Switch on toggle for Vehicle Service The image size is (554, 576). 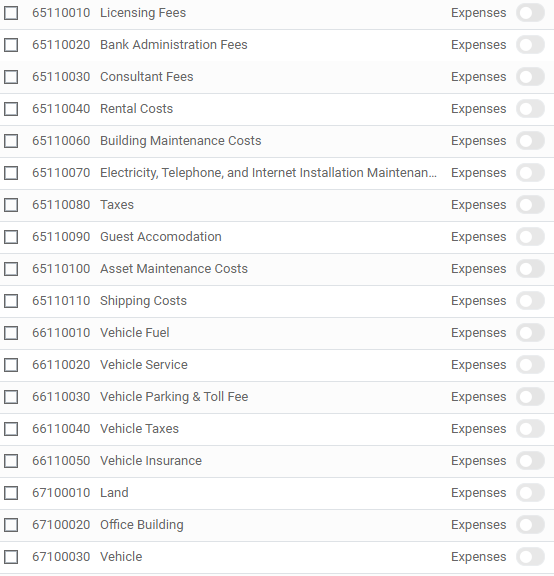click(530, 365)
